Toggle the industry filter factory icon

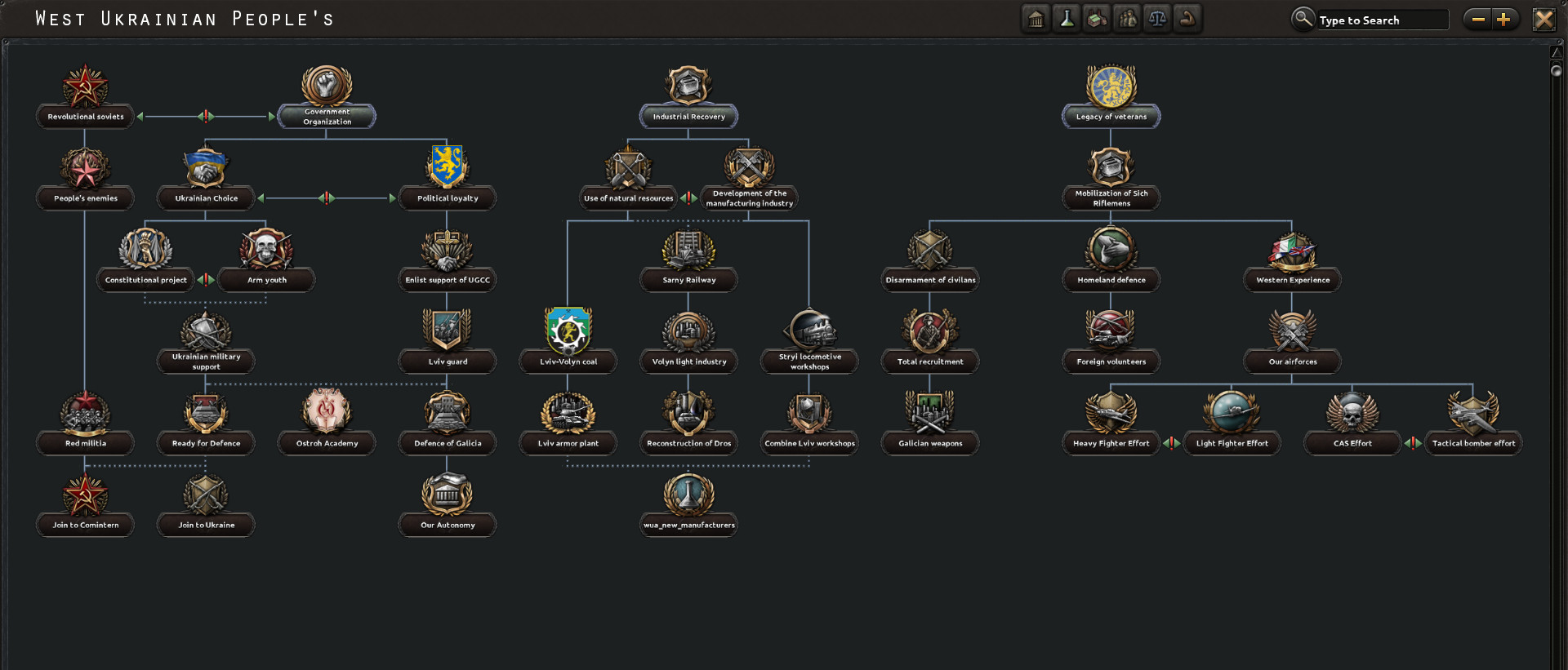click(x=1097, y=19)
